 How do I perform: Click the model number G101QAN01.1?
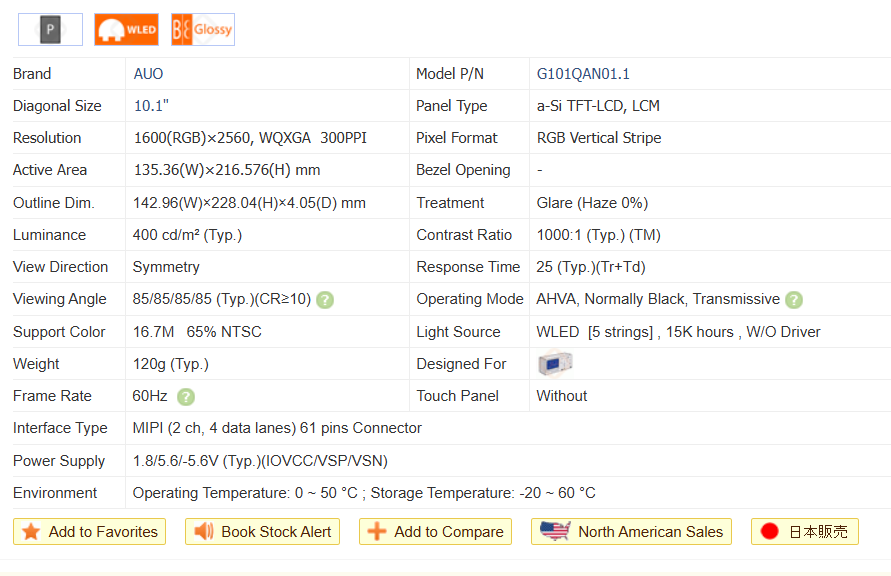click(583, 74)
